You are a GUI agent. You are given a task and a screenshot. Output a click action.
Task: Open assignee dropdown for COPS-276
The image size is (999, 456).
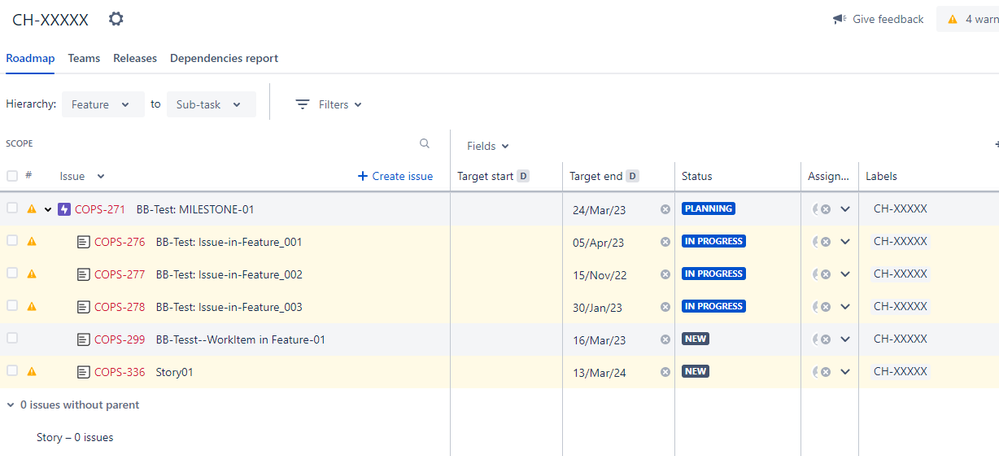point(845,241)
